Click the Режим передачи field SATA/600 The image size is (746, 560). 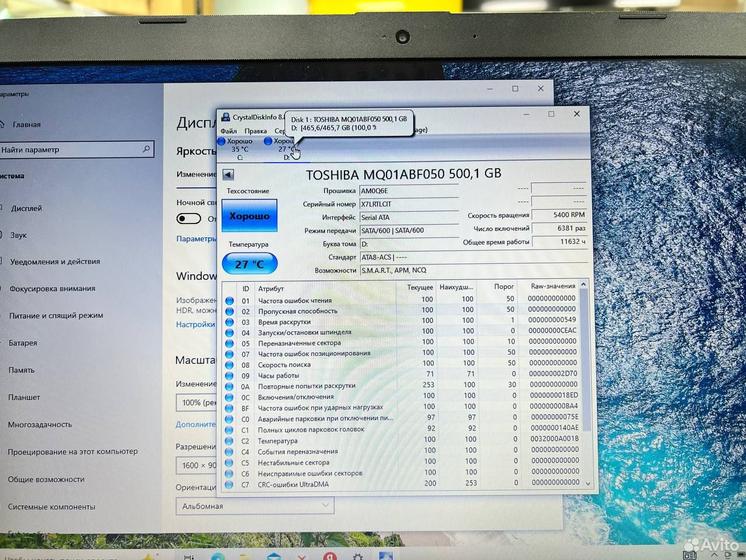click(408, 230)
